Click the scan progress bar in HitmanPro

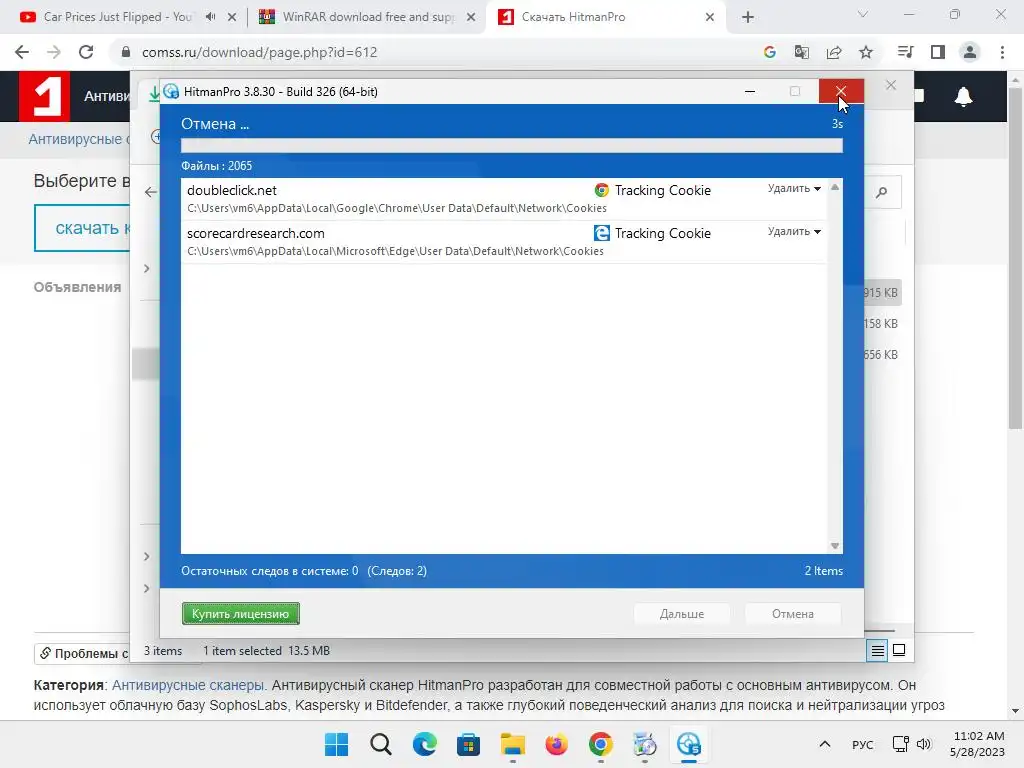tap(511, 146)
